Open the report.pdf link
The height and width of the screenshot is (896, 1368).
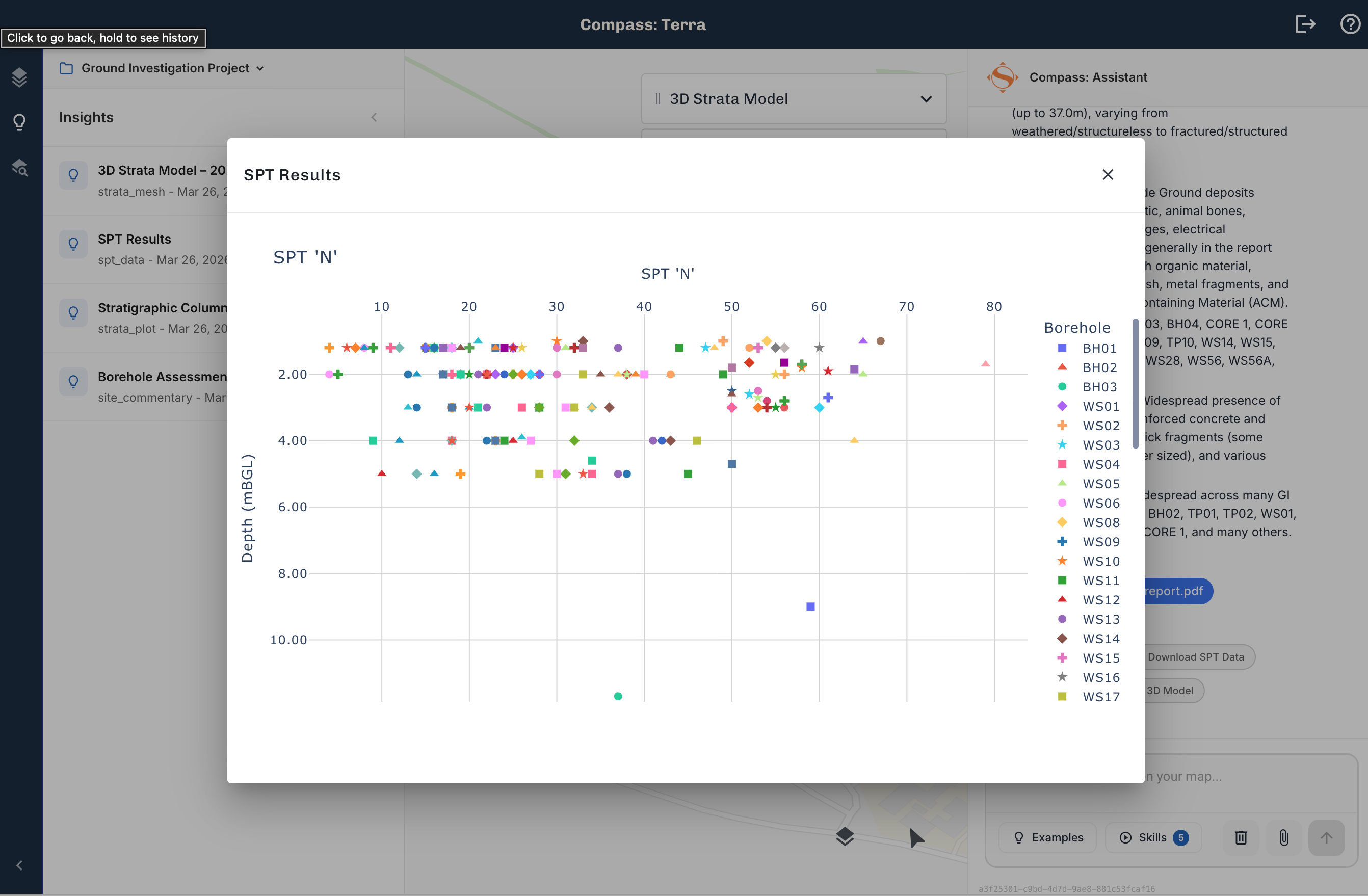pos(1175,591)
